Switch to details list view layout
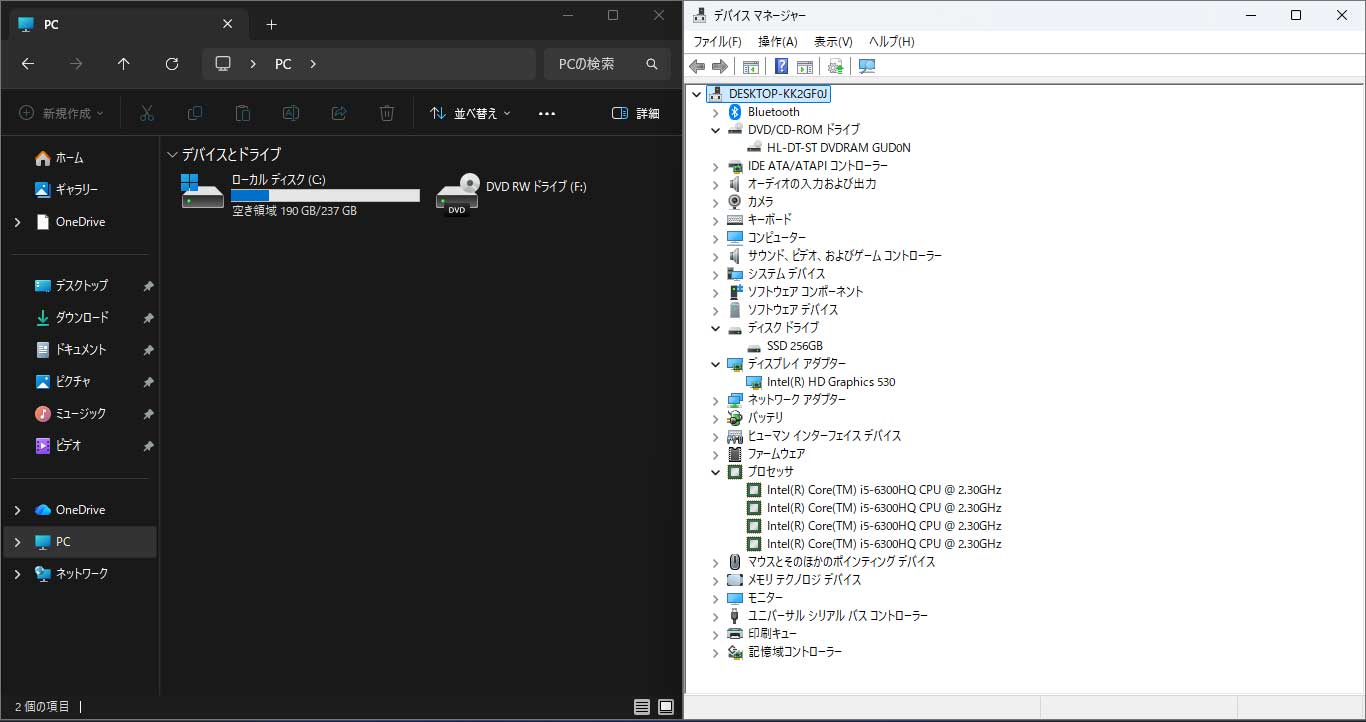 click(642, 707)
